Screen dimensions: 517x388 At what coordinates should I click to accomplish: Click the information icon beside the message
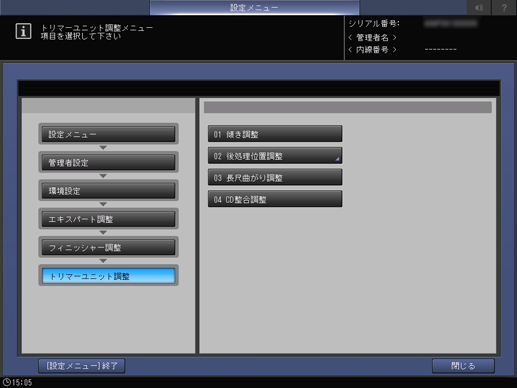[23, 31]
